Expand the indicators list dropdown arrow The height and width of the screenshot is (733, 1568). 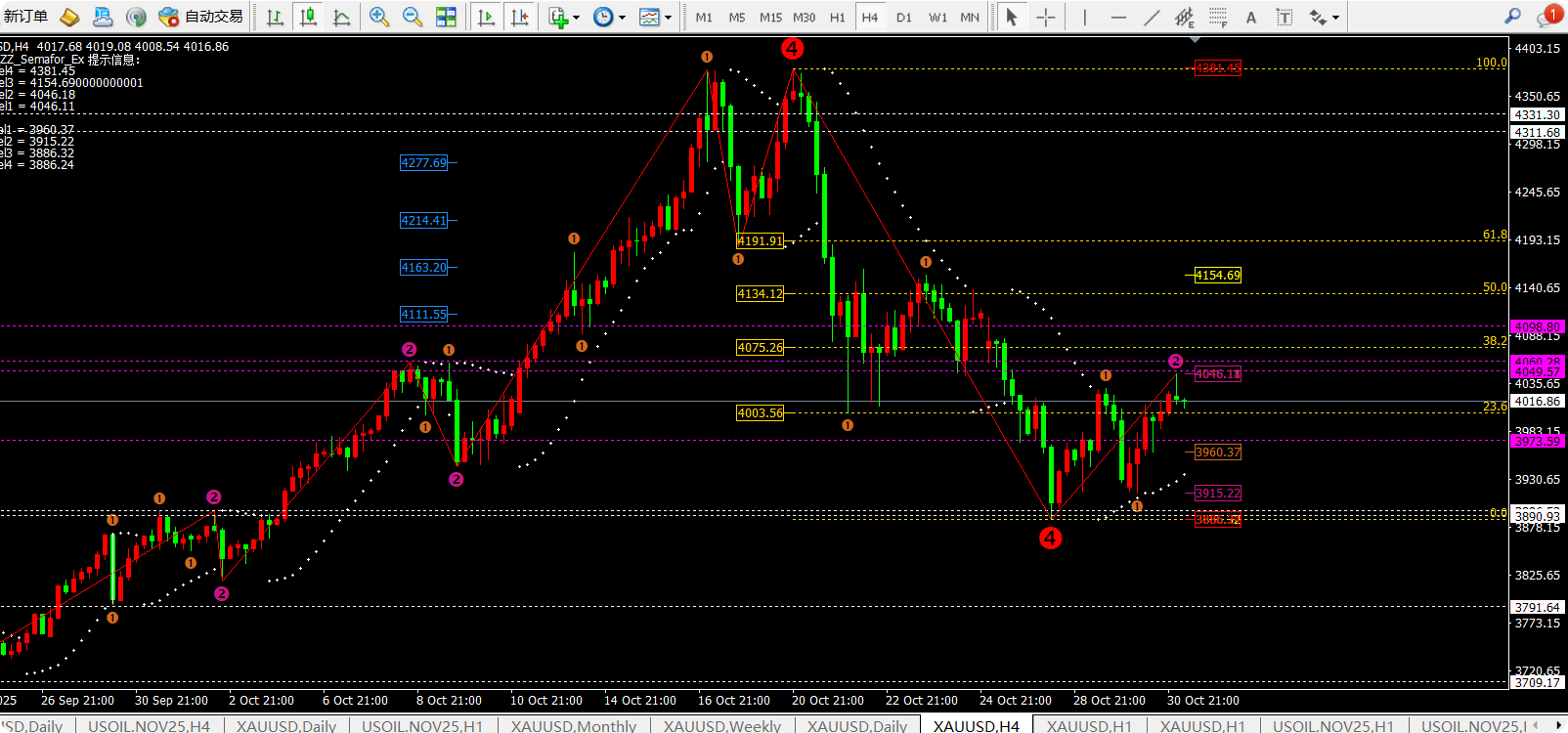point(576,18)
